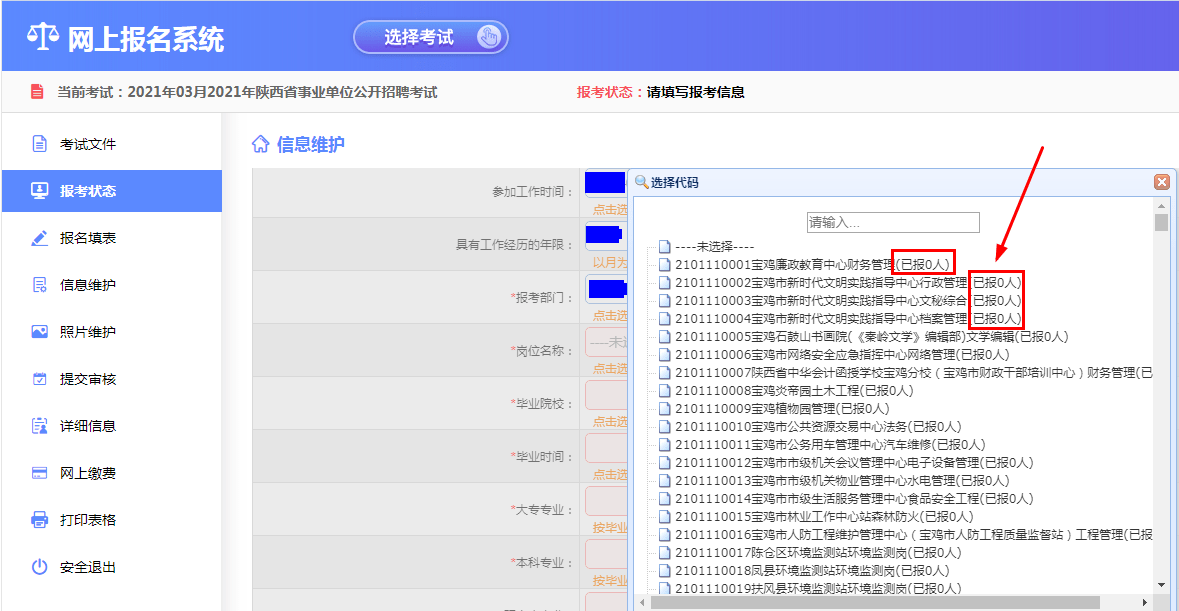Screen dimensions: 1179x611
Task: Open the 报考部门 selection field
Action: 606,290
